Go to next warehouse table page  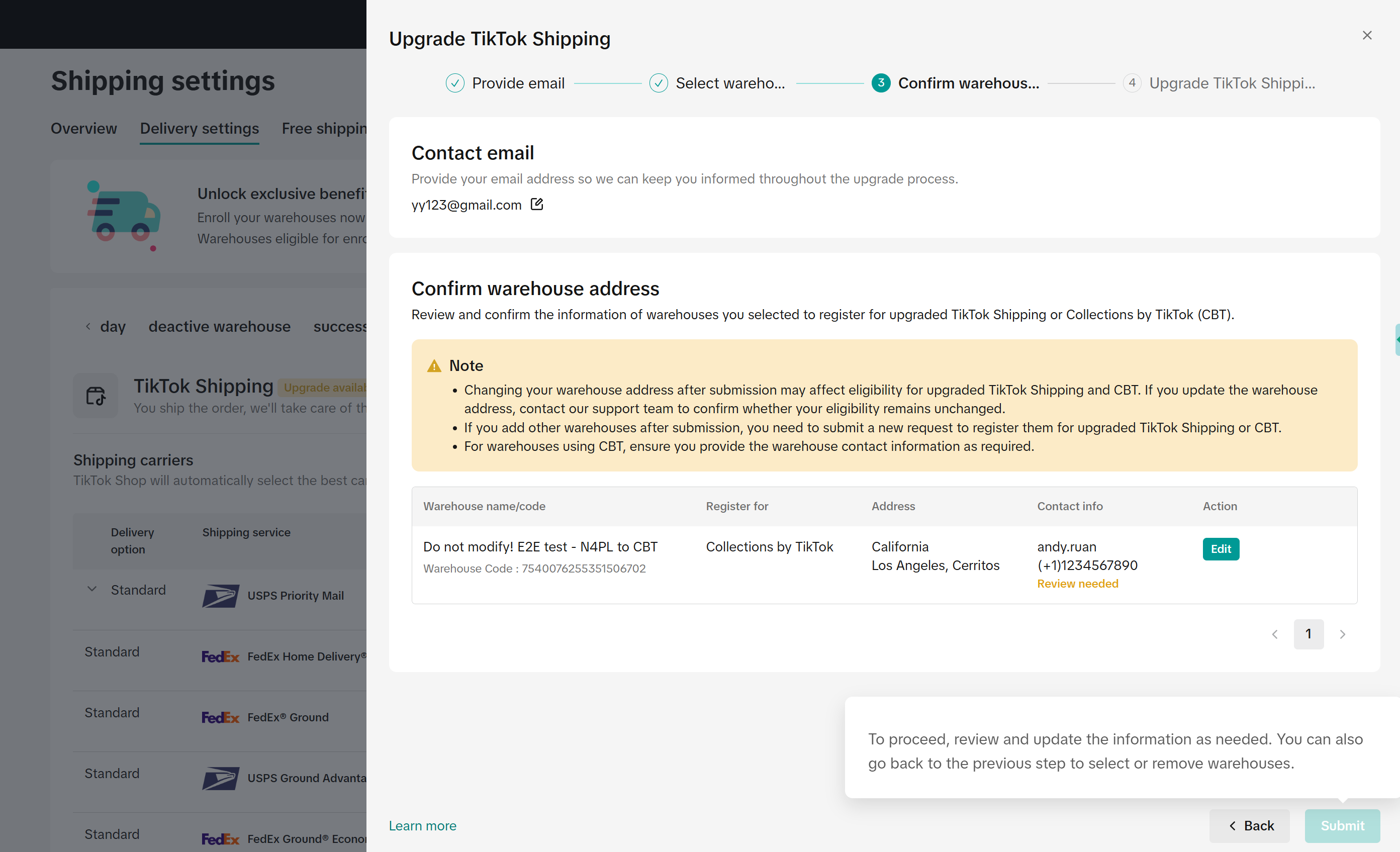coord(1342,634)
